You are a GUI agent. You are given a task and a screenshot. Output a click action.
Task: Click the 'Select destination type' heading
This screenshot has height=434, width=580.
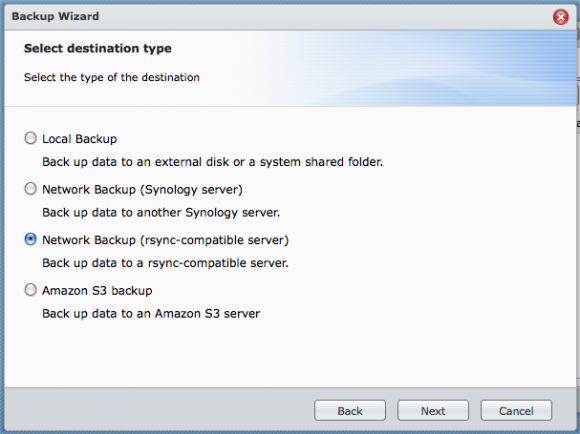tap(98, 48)
